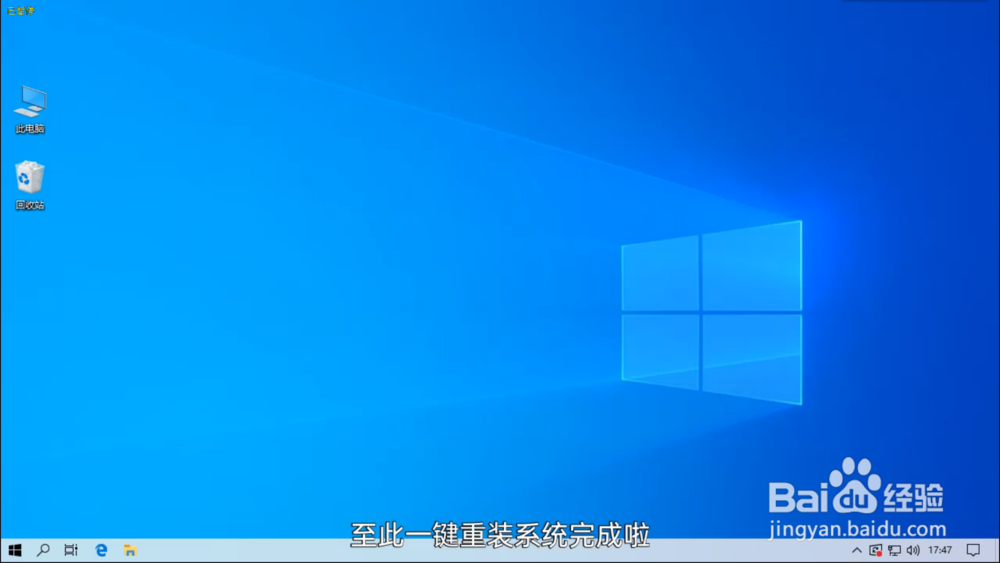
Task: Open the Action Center notifications icon
Action: point(973,550)
